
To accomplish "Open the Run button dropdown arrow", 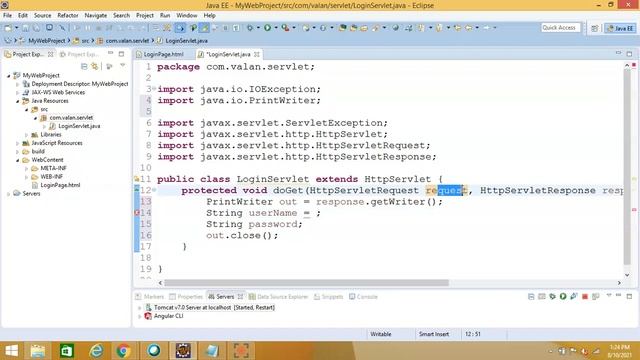I will pyautogui.click(x=276, y=28).
